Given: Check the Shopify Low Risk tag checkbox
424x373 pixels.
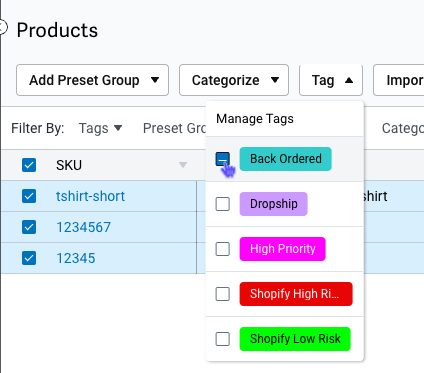Looking at the screenshot, I should click(x=222, y=339).
